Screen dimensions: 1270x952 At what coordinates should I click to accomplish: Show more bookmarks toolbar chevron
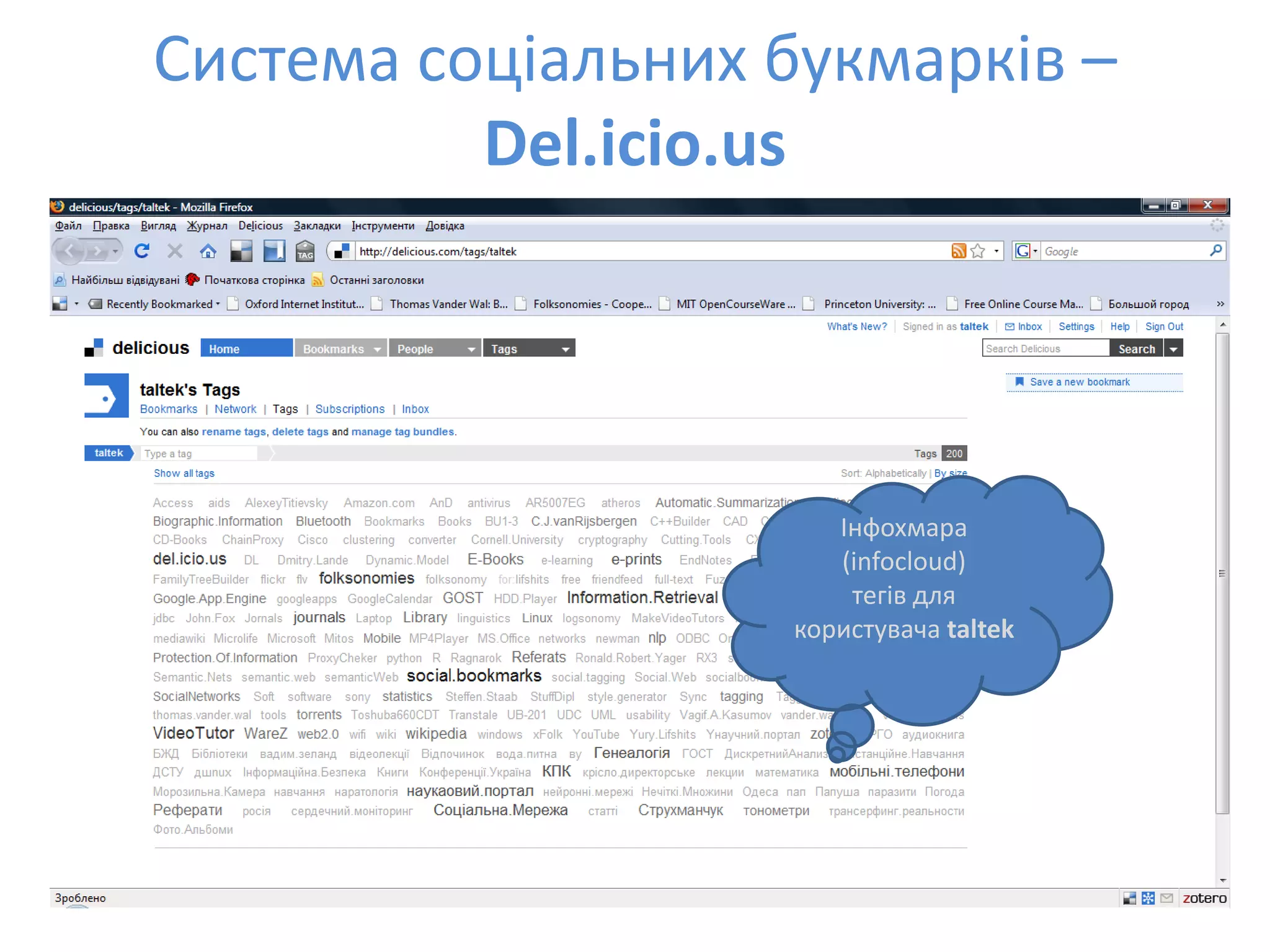point(1220,304)
